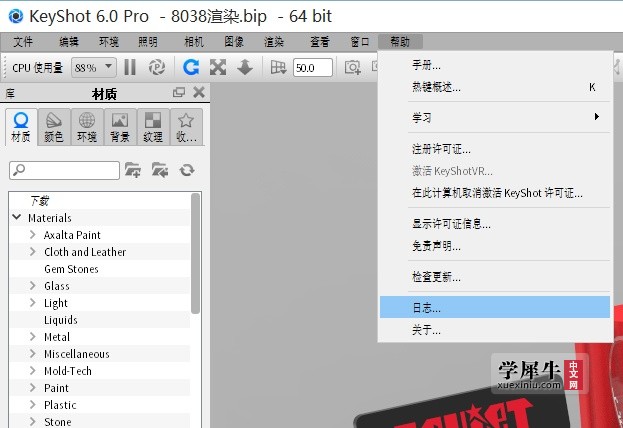Expand the Axalta Paint folder
This screenshot has width=623, height=428.
(x=33, y=234)
